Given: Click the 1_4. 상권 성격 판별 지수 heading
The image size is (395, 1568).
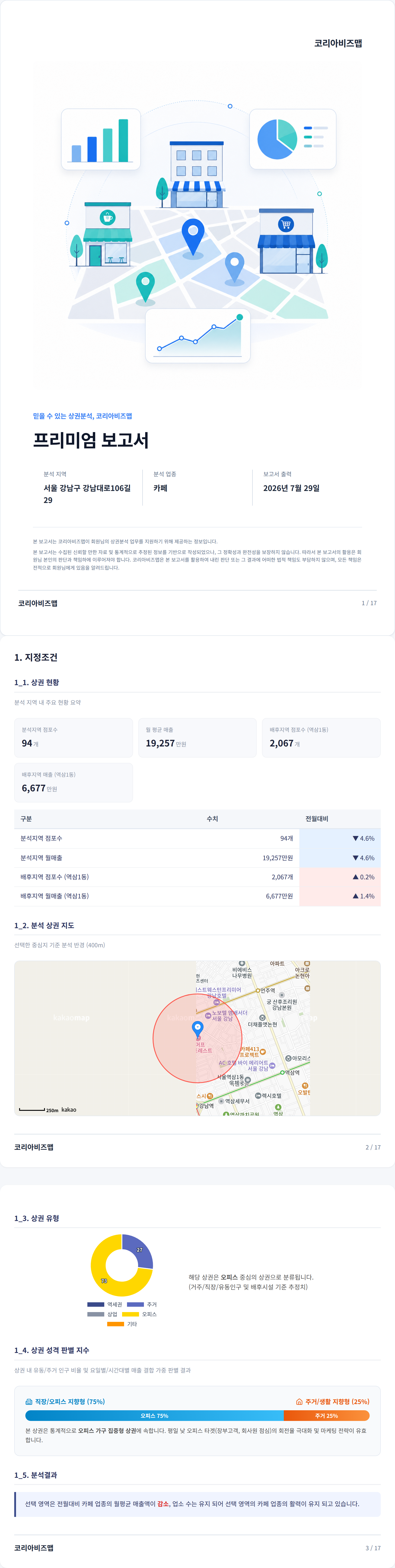Looking at the screenshot, I should 52,1350.
